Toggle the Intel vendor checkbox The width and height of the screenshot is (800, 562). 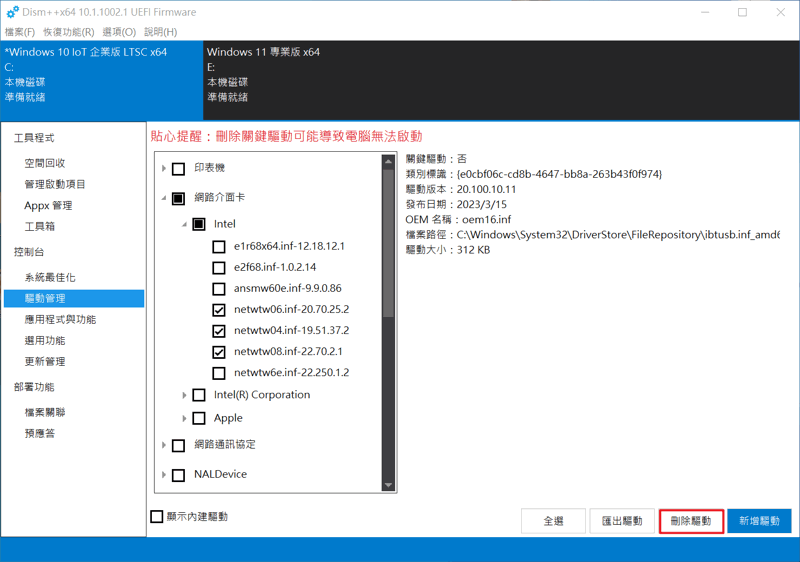199,224
